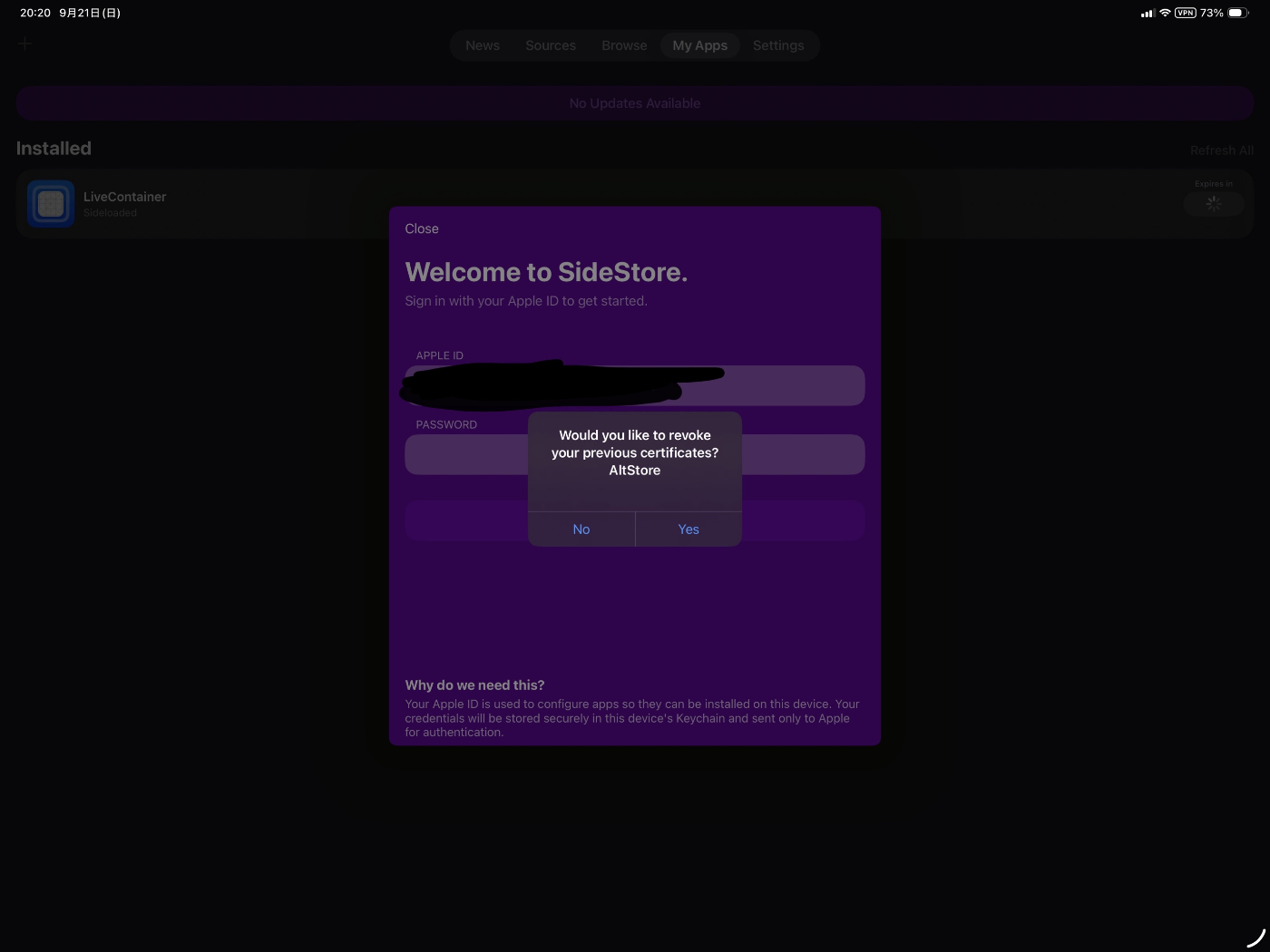The width and height of the screenshot is (1270, 952).
Task: Tap the Wi-Fi status icon
Action: click(x=1165, y=13)
